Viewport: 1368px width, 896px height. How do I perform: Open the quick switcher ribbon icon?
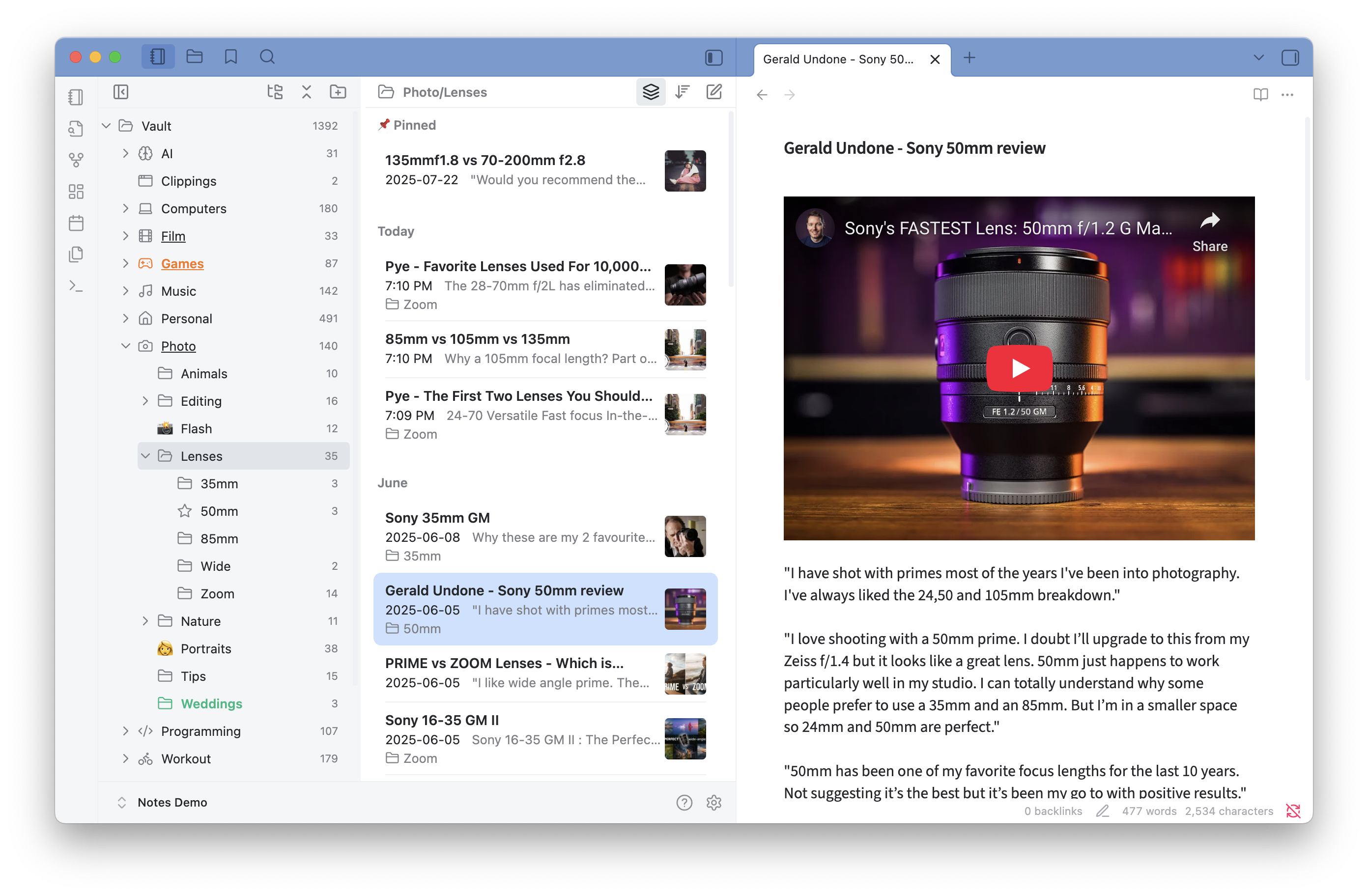pyautogui.click(x=76, y=128)
